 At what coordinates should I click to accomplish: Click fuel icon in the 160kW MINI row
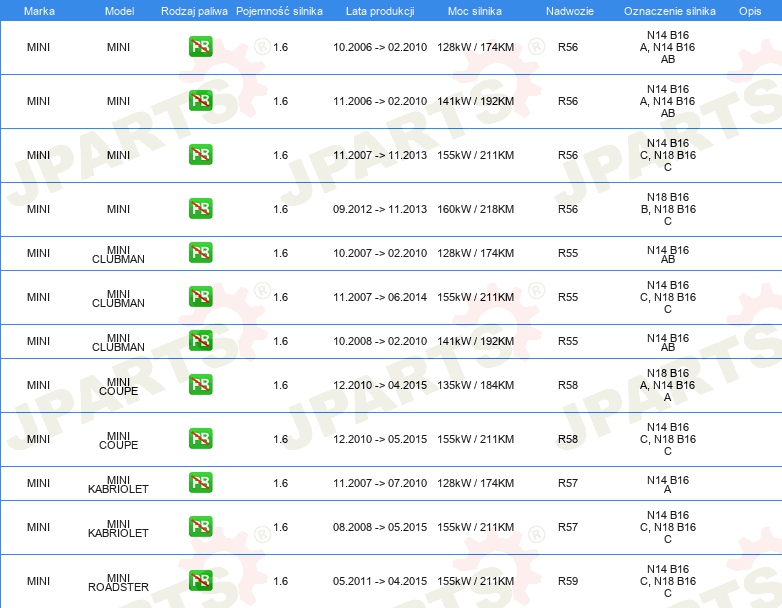200,208
